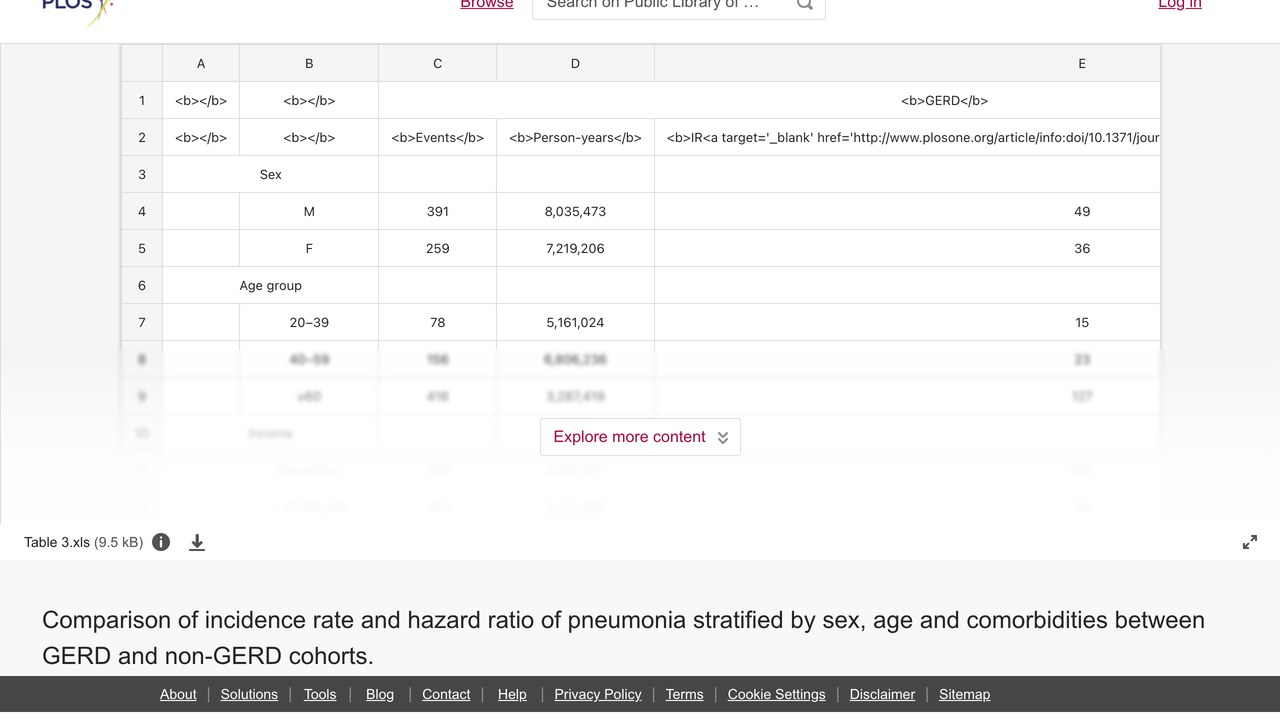Download the Table 3.xls file
This screenshot has height=720, width=1280.
[197, 542]
